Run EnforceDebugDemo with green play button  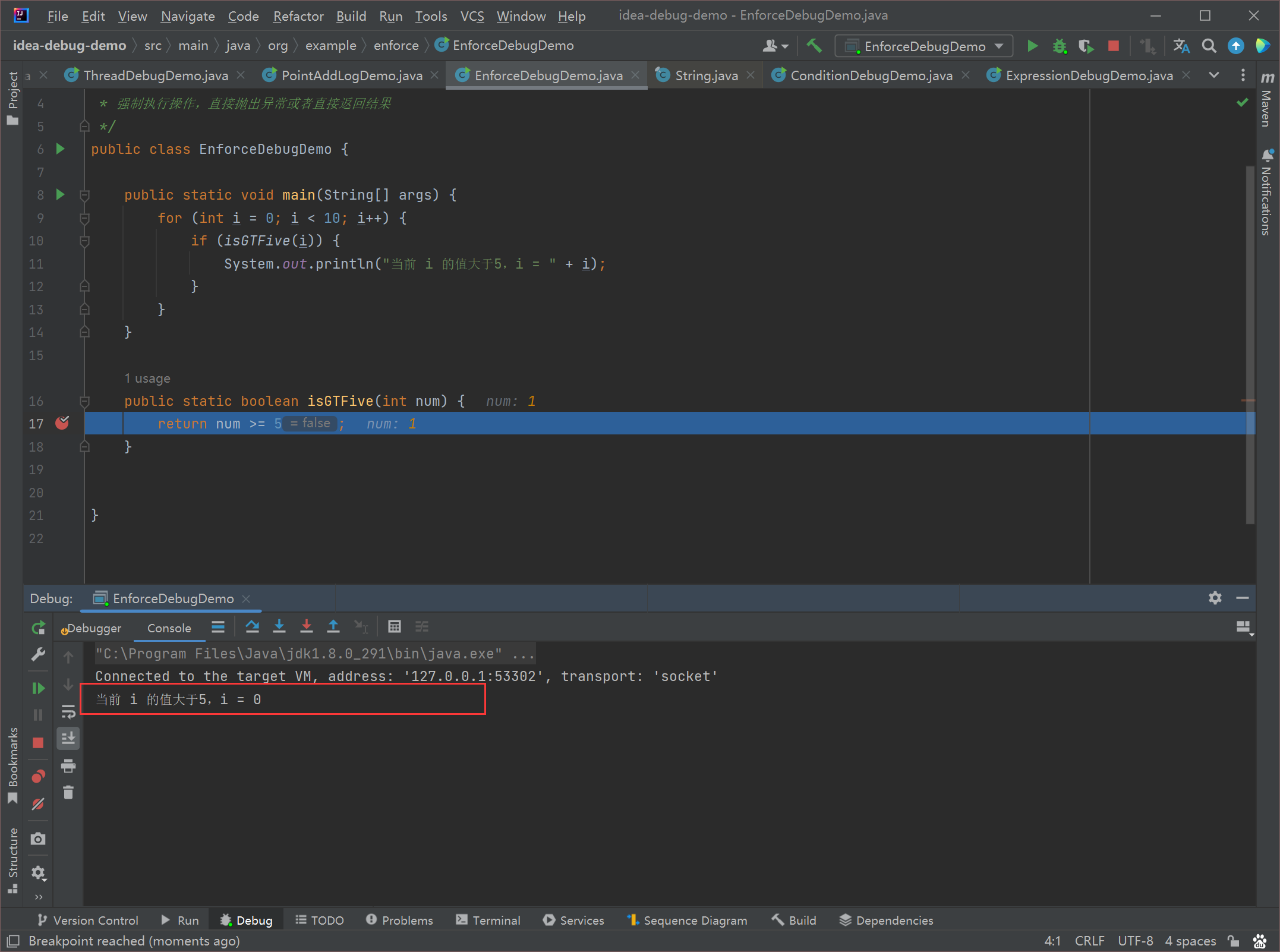pos(1032,46)
